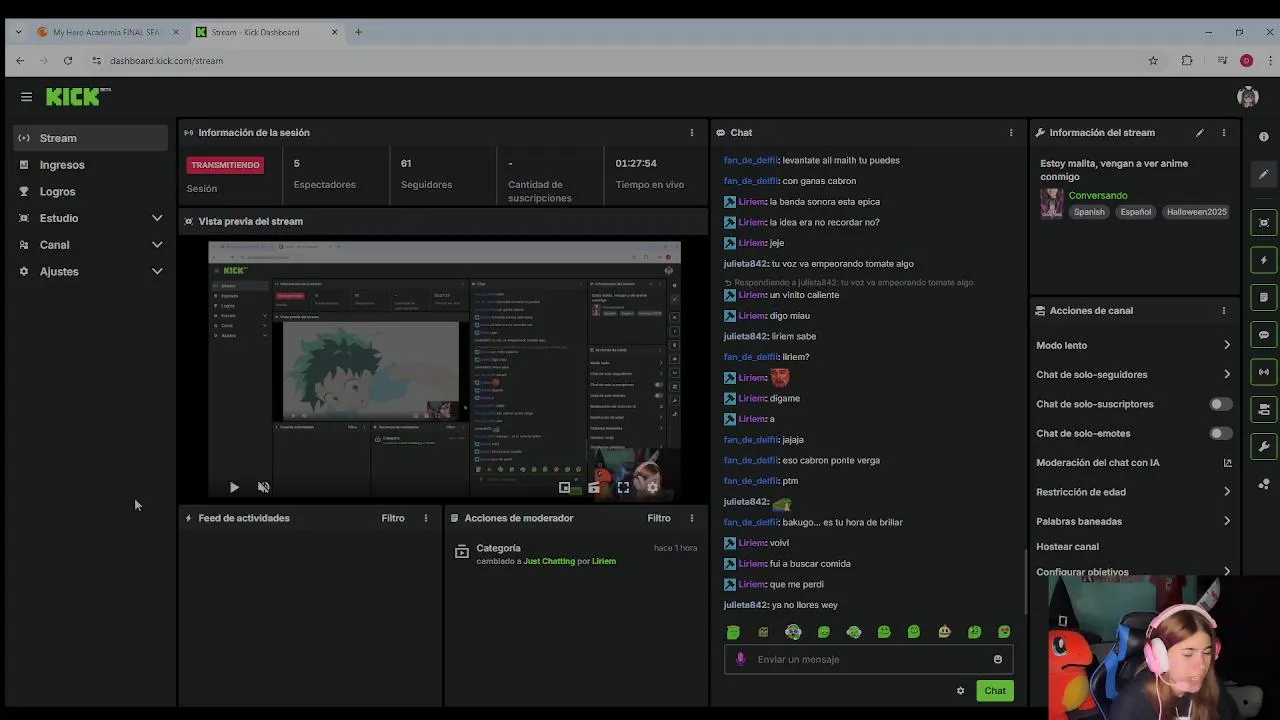Screen dimensions: 1280x720
Task: Open the Información del stream options menu
Action: (x=1223, y=132)
